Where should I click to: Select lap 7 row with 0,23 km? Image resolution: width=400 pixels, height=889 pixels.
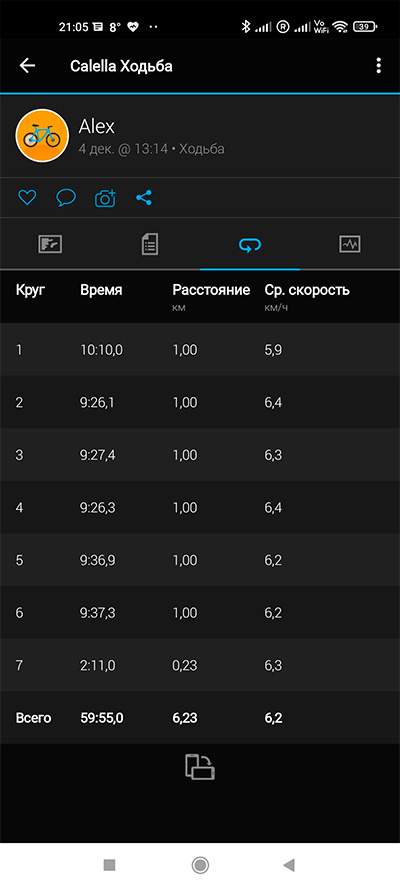coord(200,665)
